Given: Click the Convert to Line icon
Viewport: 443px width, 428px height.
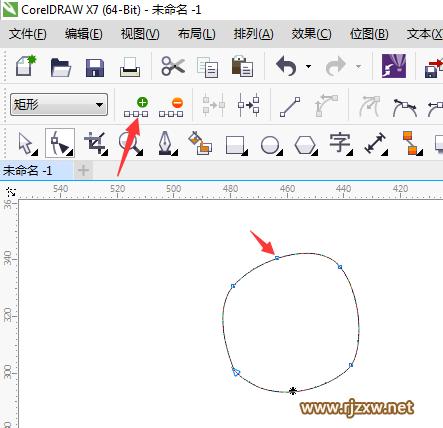Looking at the screenshot, I should (x=290, y=107).
